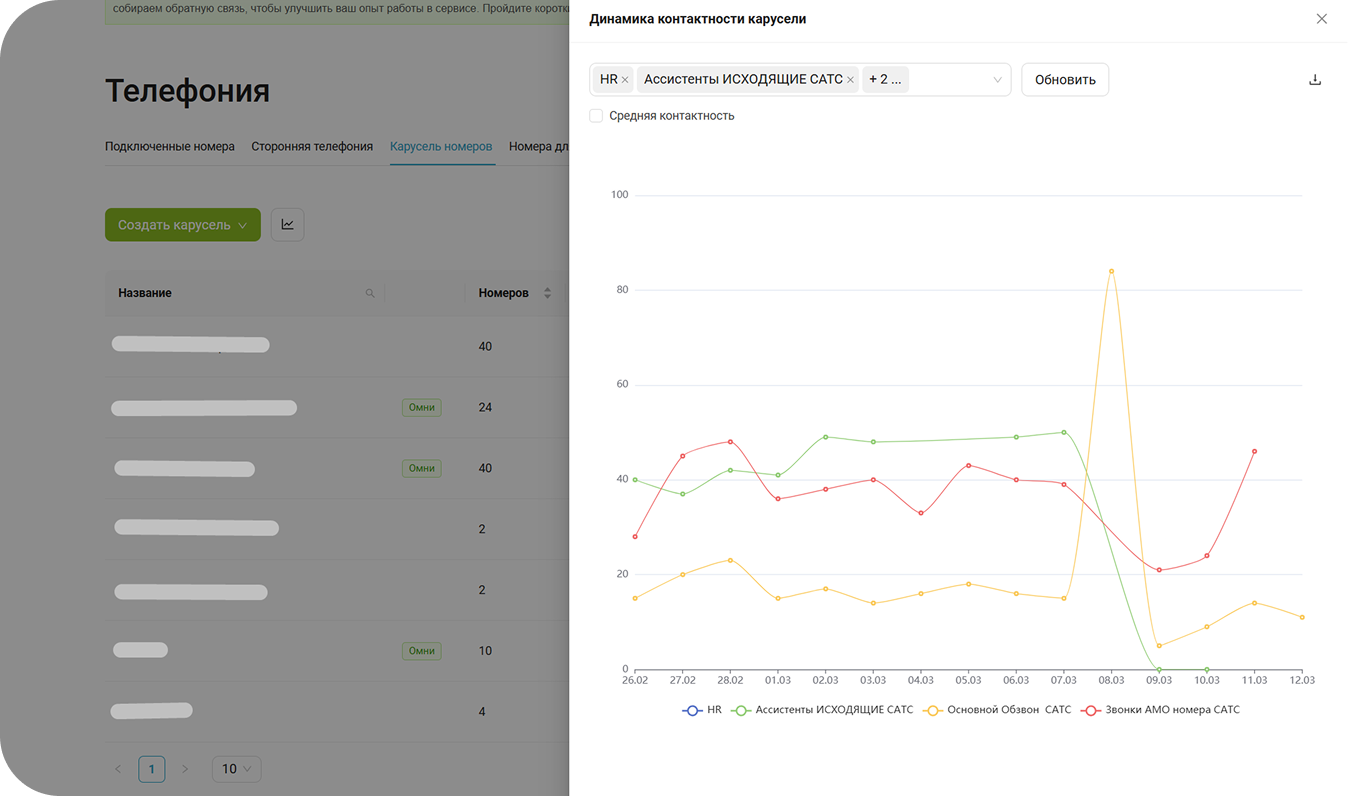Switch to the Подключенные номера tab
This screenshot has width=1350, height=796.
click(x=170, y=146)
